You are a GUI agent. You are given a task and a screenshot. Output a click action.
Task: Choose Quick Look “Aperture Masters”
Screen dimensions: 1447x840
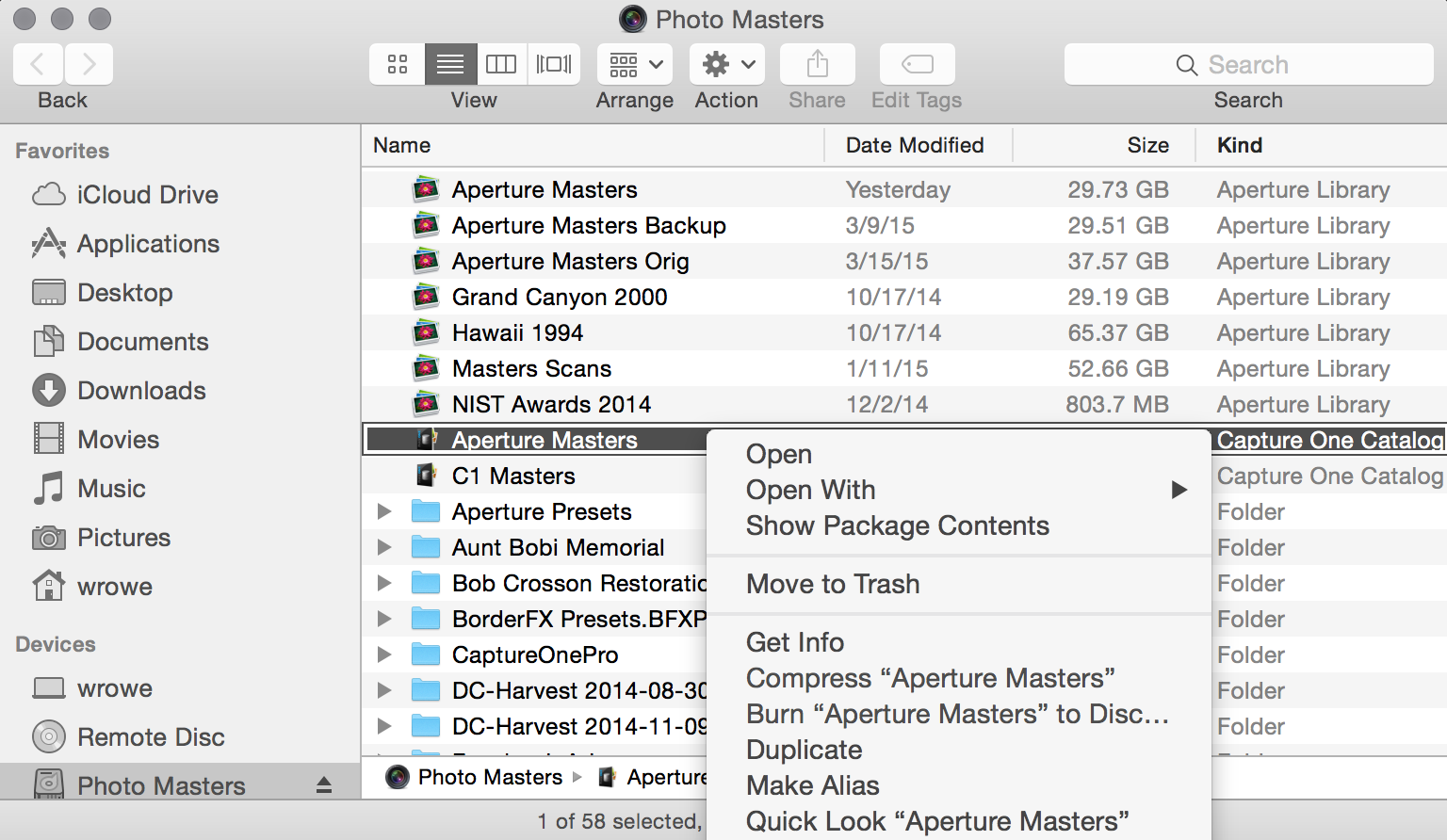pyautogui.click(x=959, y=821)
